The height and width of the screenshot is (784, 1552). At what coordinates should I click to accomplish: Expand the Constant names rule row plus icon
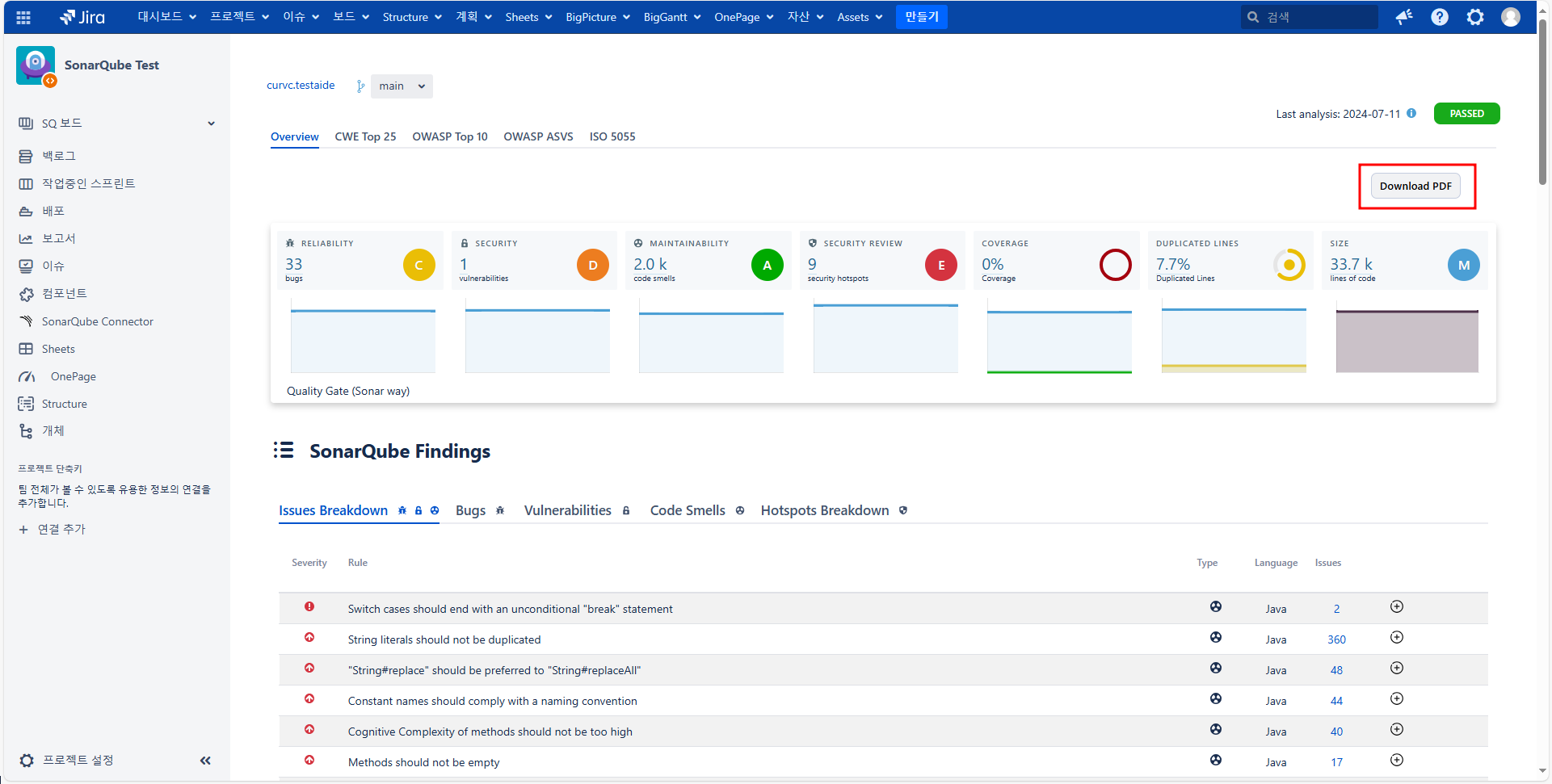pos(1397,698)
